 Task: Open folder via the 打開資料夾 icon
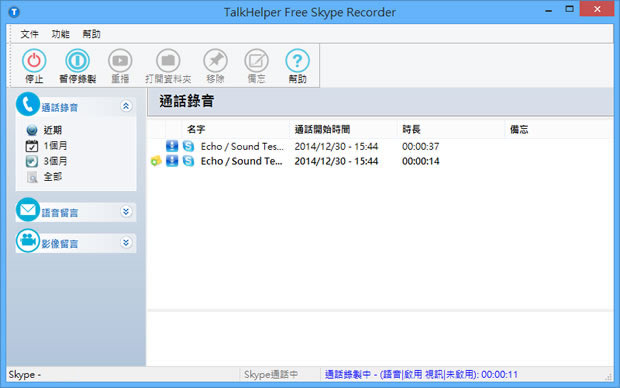[x=168, y=61]
